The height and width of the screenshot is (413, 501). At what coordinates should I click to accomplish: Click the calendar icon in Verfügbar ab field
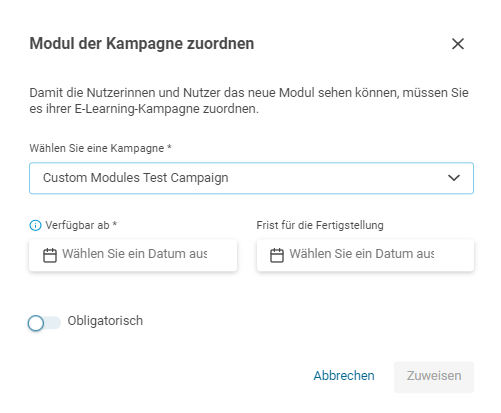50,256
